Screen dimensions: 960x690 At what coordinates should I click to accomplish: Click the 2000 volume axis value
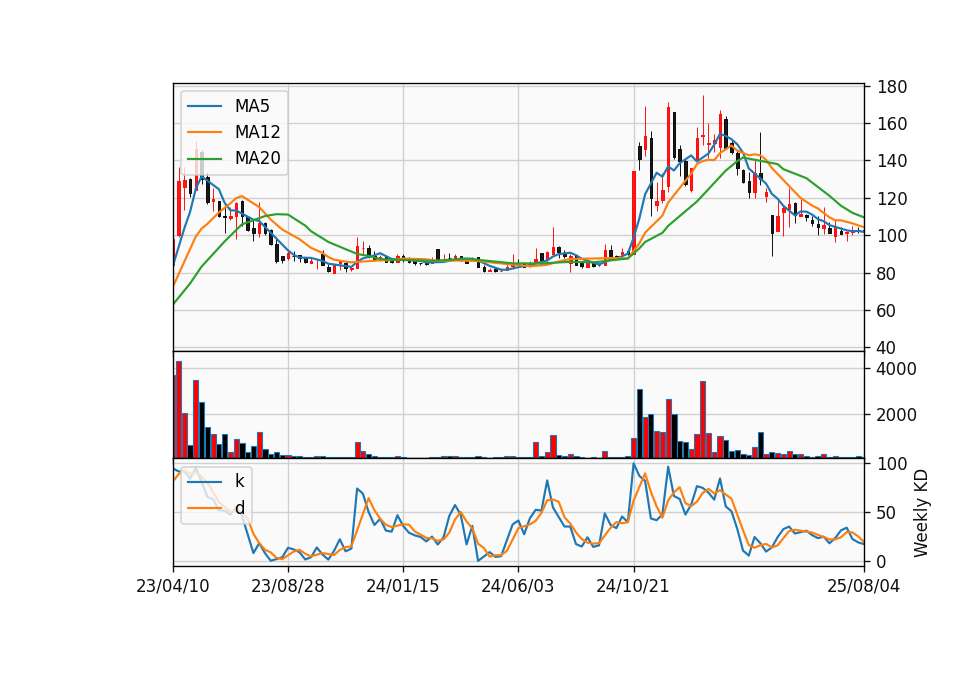pos(897,415)
